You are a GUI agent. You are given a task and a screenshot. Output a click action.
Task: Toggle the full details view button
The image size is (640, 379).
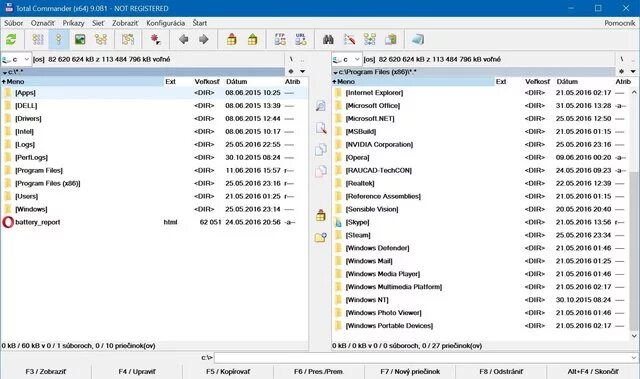click(59, 40)
